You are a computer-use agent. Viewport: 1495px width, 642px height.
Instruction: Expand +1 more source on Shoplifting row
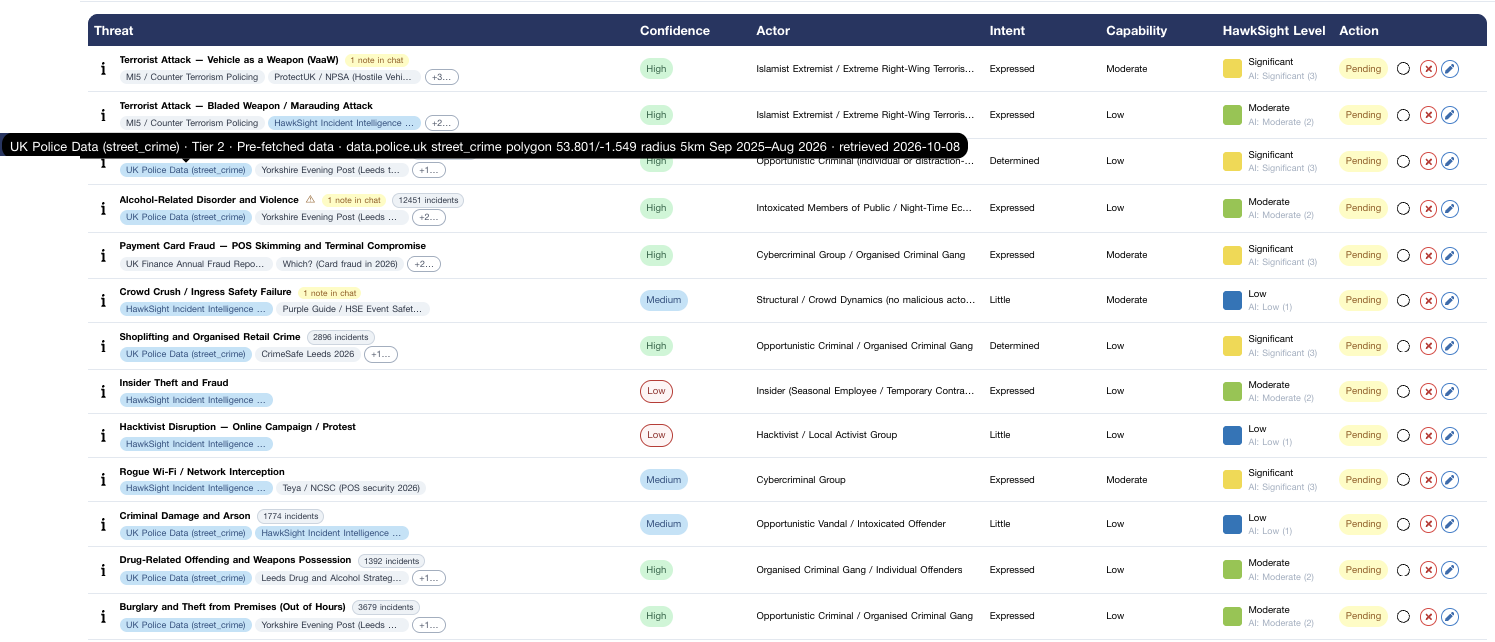380,354
